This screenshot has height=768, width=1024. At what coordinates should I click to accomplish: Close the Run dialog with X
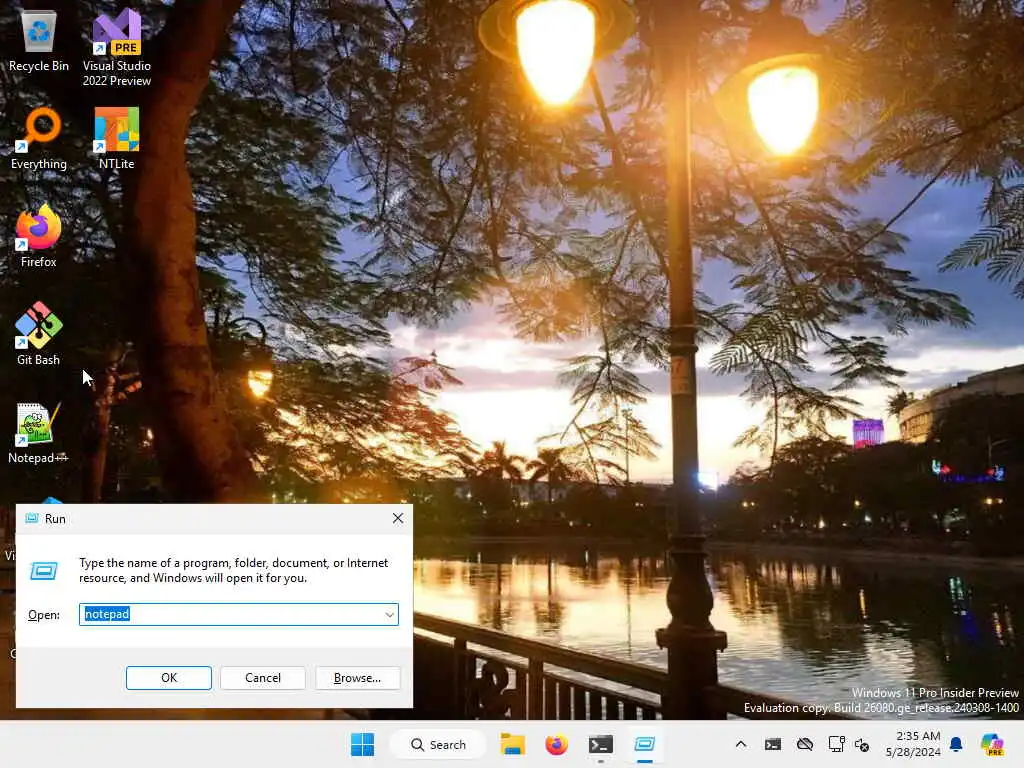[398, 519]
